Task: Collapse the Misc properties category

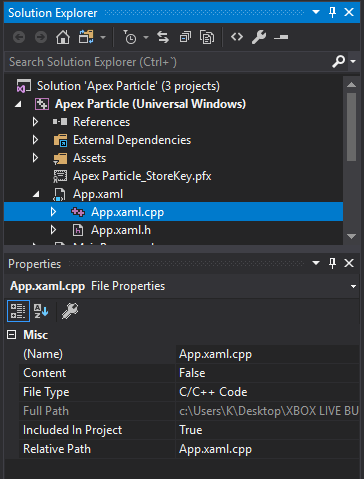Action: coord(12,335)
